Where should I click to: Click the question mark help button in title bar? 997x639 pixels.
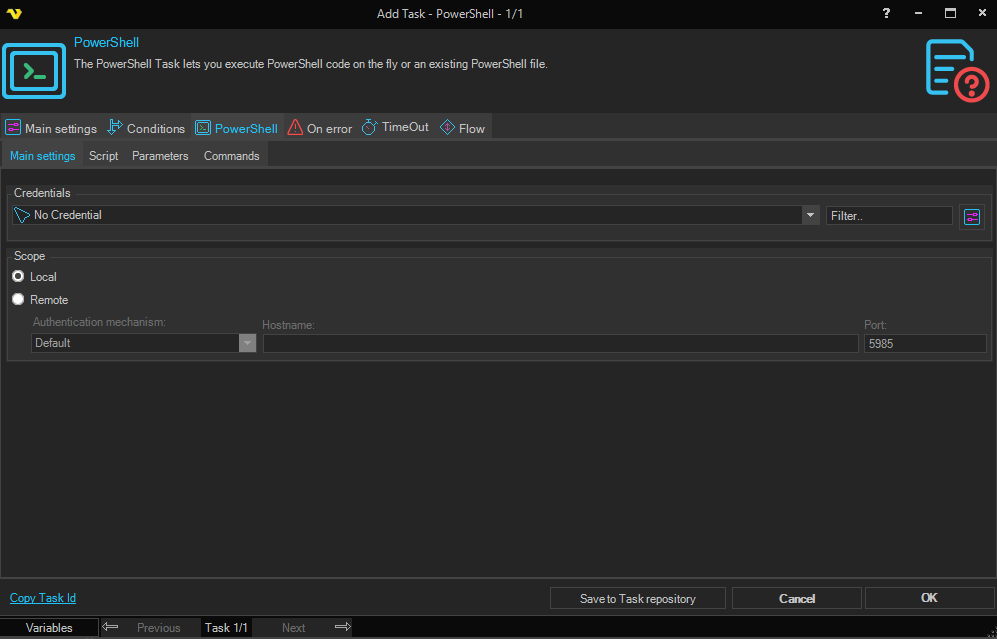point(886,13)
